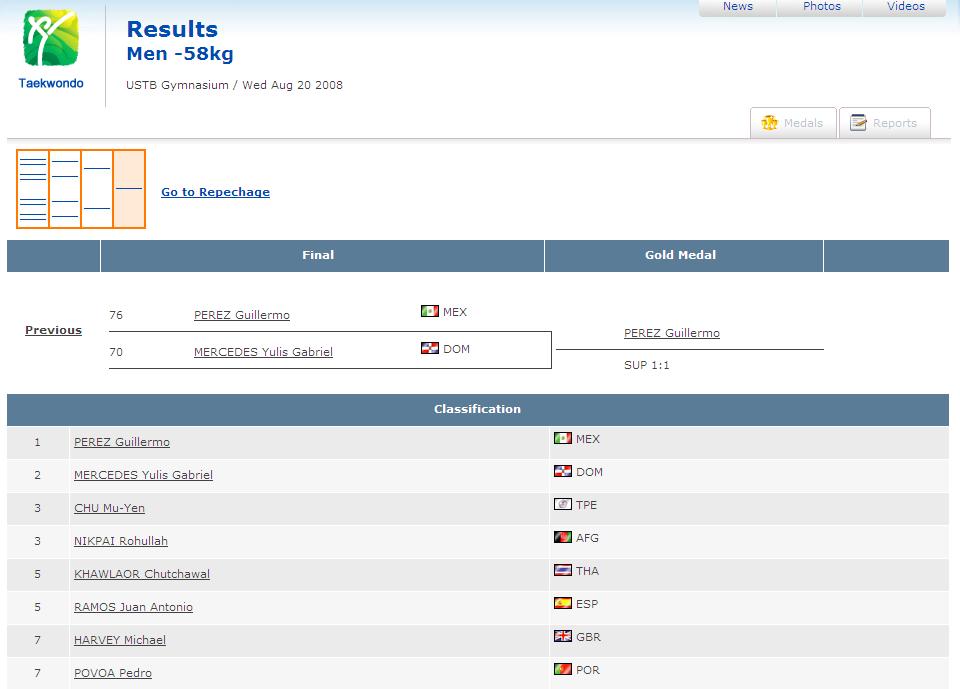
Task: Click the Portugal flag icon
Action: pyautogui.click(x=562, y=670)
